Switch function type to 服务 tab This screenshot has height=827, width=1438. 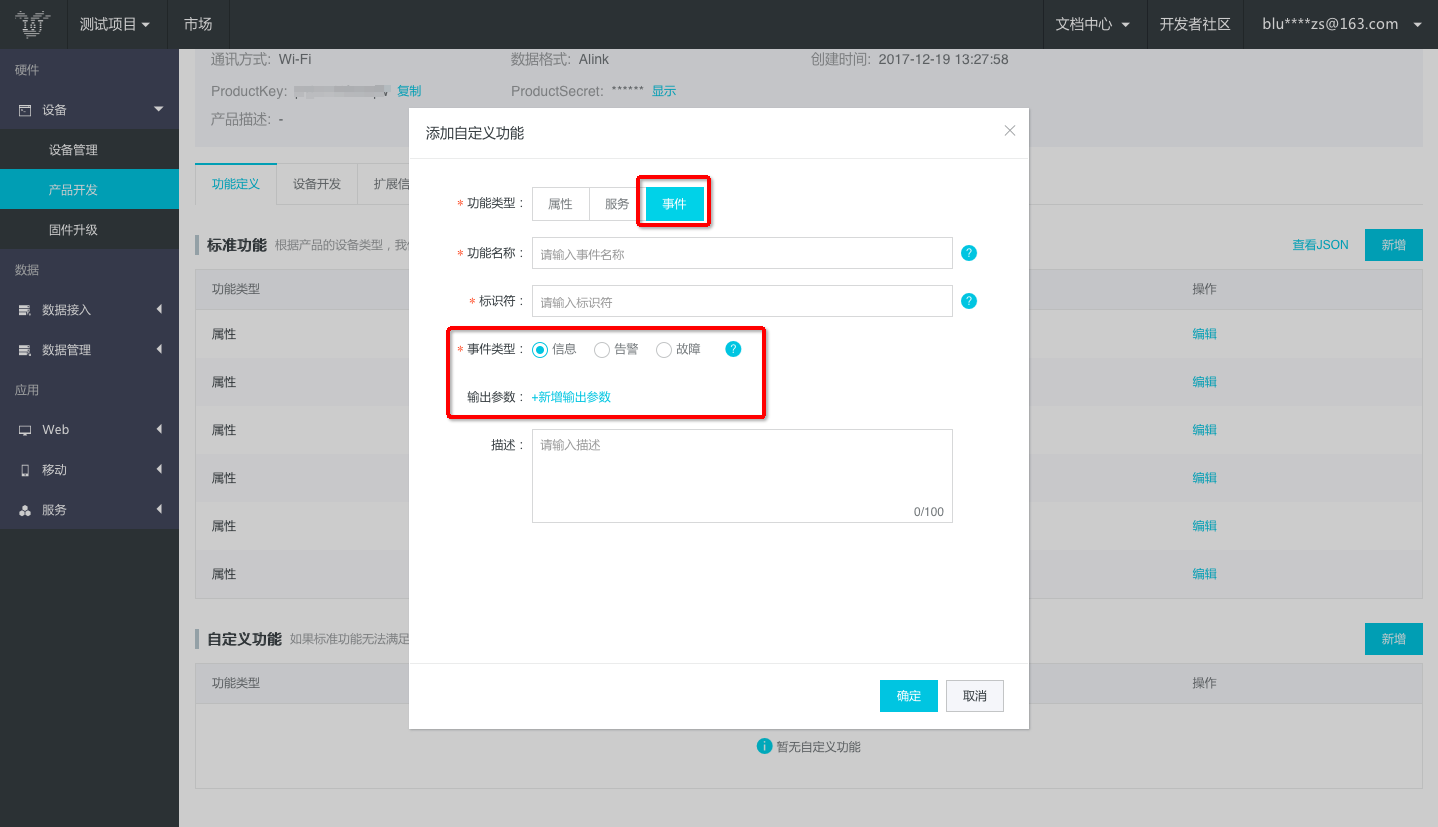(x=616, y=204)
